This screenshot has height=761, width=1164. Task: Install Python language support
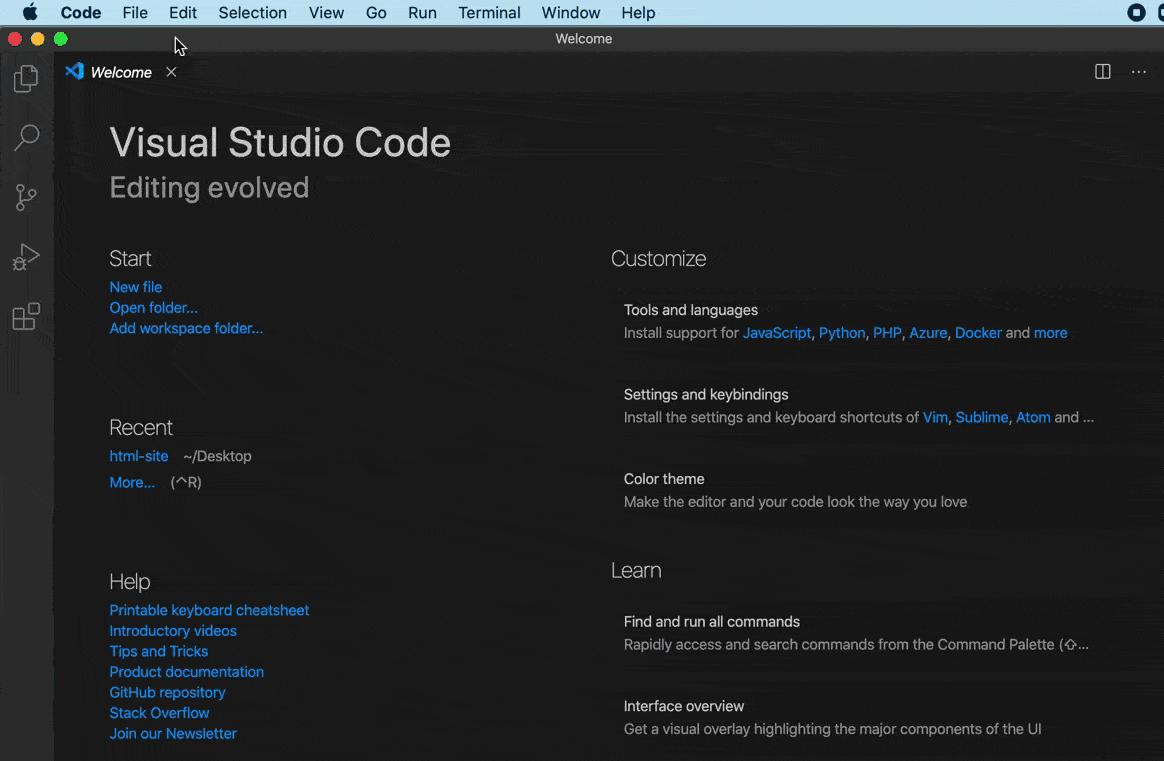(841, 332)
